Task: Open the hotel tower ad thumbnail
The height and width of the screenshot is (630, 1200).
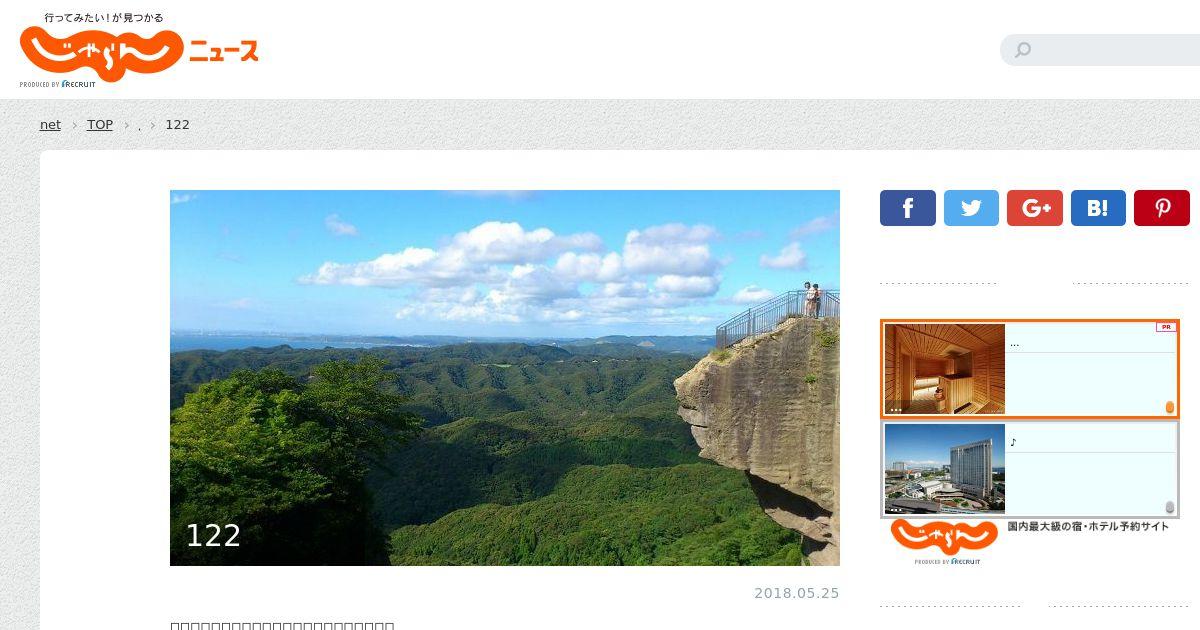Action: [945, 469]
